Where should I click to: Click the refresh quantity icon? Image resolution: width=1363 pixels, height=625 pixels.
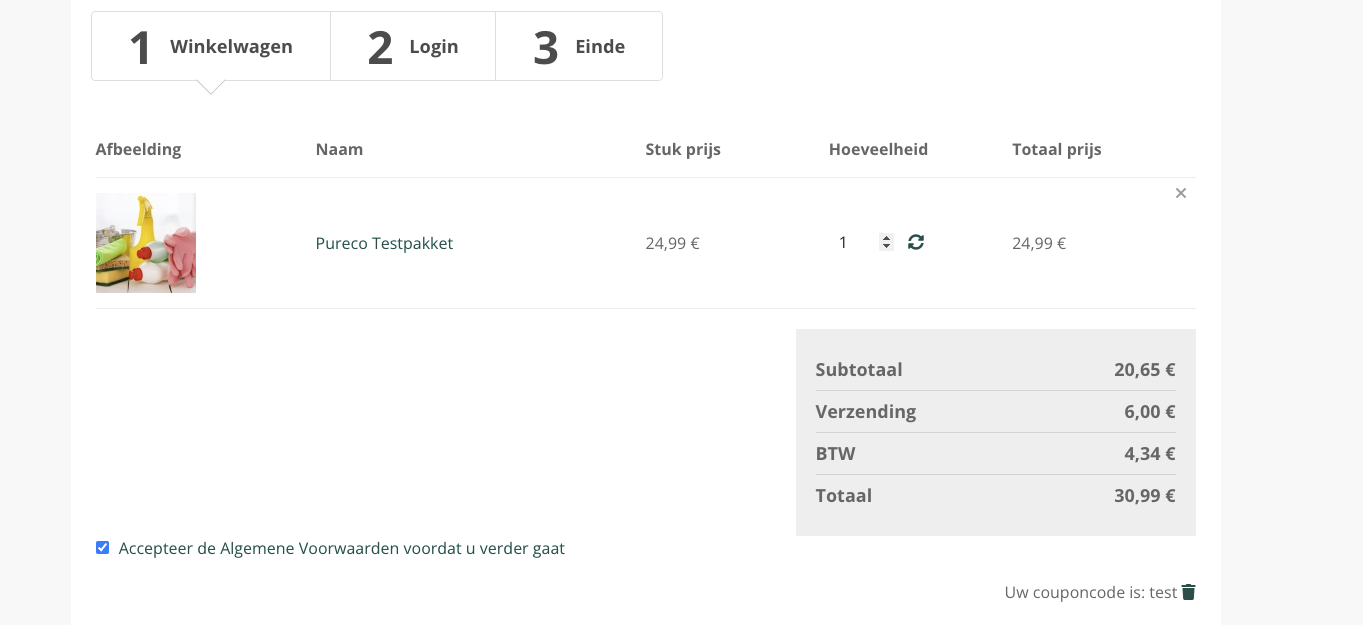point(916,242)
